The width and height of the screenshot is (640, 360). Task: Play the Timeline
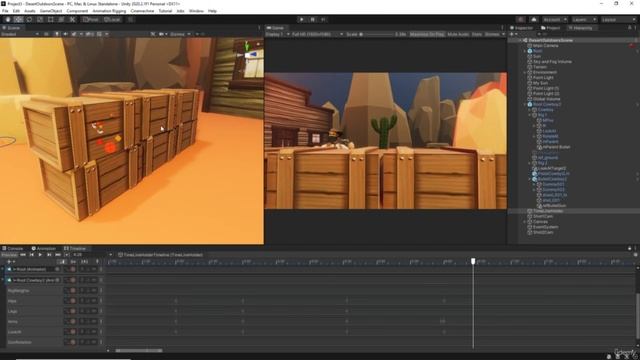(x=40, y=255)
